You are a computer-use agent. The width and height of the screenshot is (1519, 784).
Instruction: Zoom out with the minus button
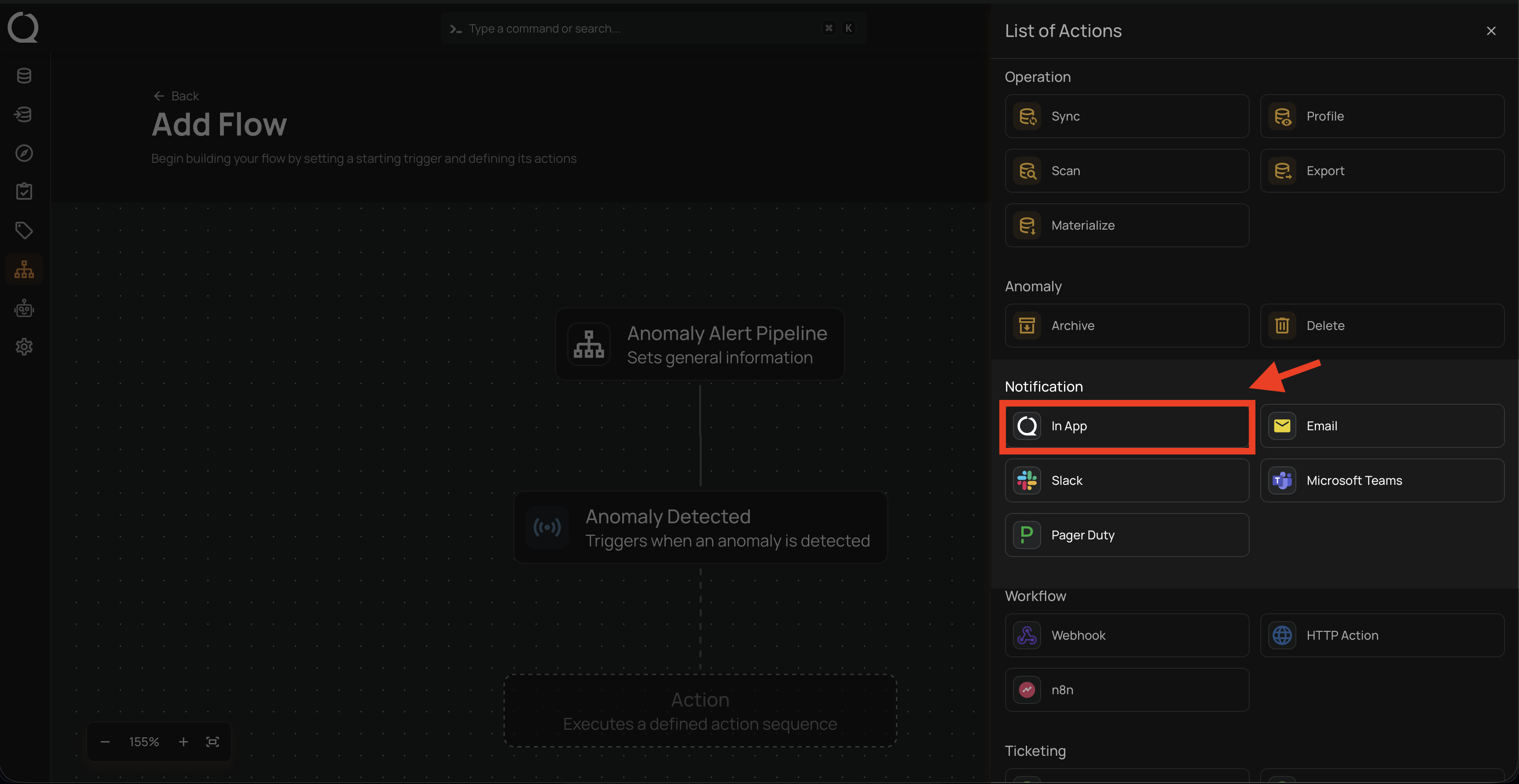click(105, 742)
